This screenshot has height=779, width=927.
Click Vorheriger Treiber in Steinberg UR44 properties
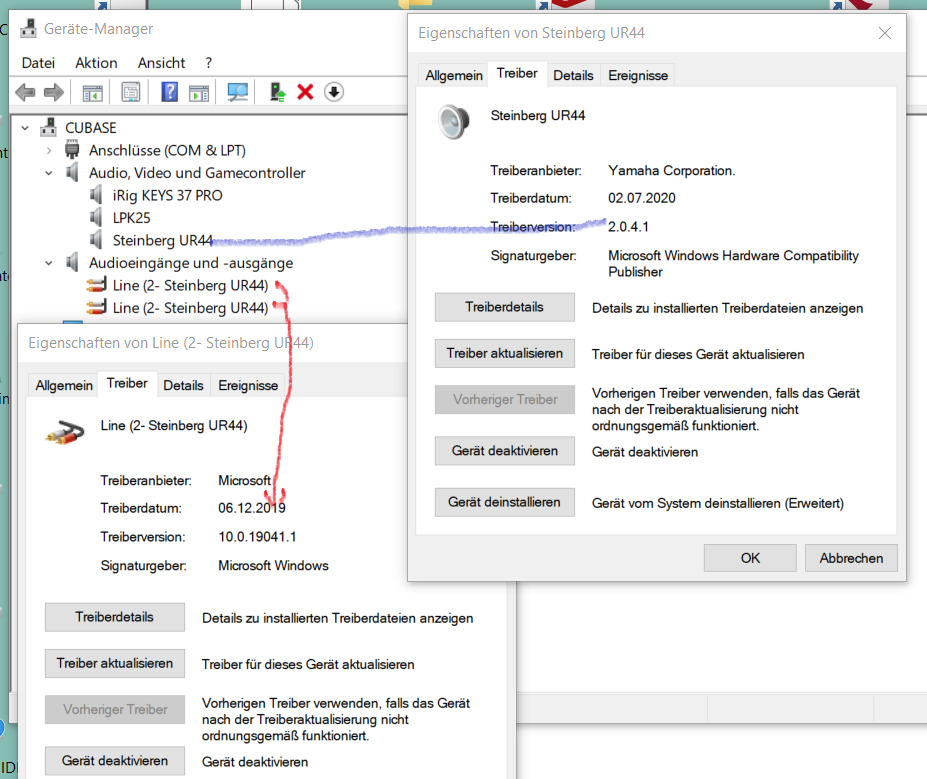pos(504,400)
